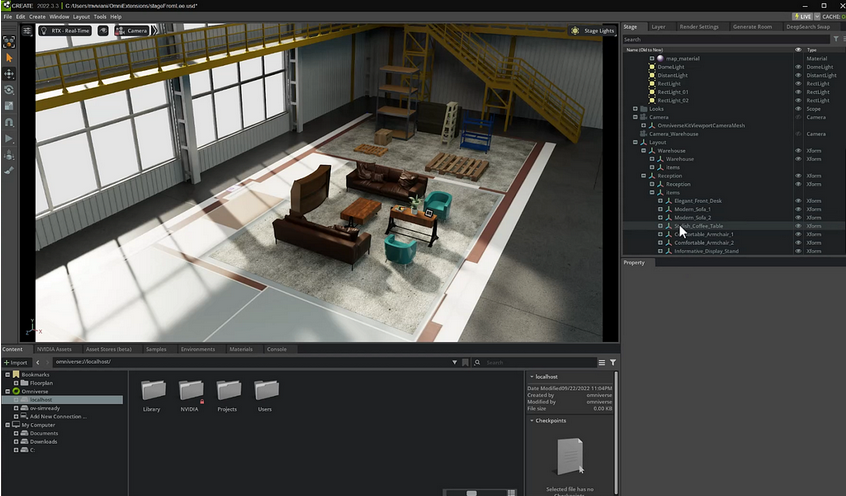846x496 pixels.
Task: Expand the Downloads node in Content tree
Action: (x=16, y=441)
